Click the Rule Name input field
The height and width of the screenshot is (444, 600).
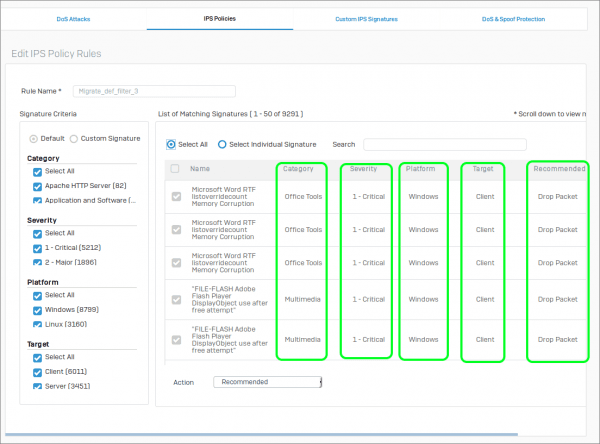154,91
